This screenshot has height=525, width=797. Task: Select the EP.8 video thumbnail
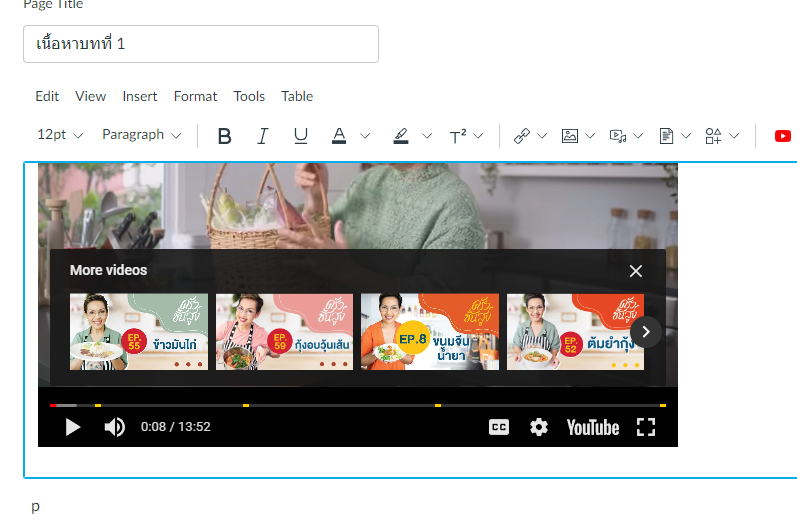429,331
